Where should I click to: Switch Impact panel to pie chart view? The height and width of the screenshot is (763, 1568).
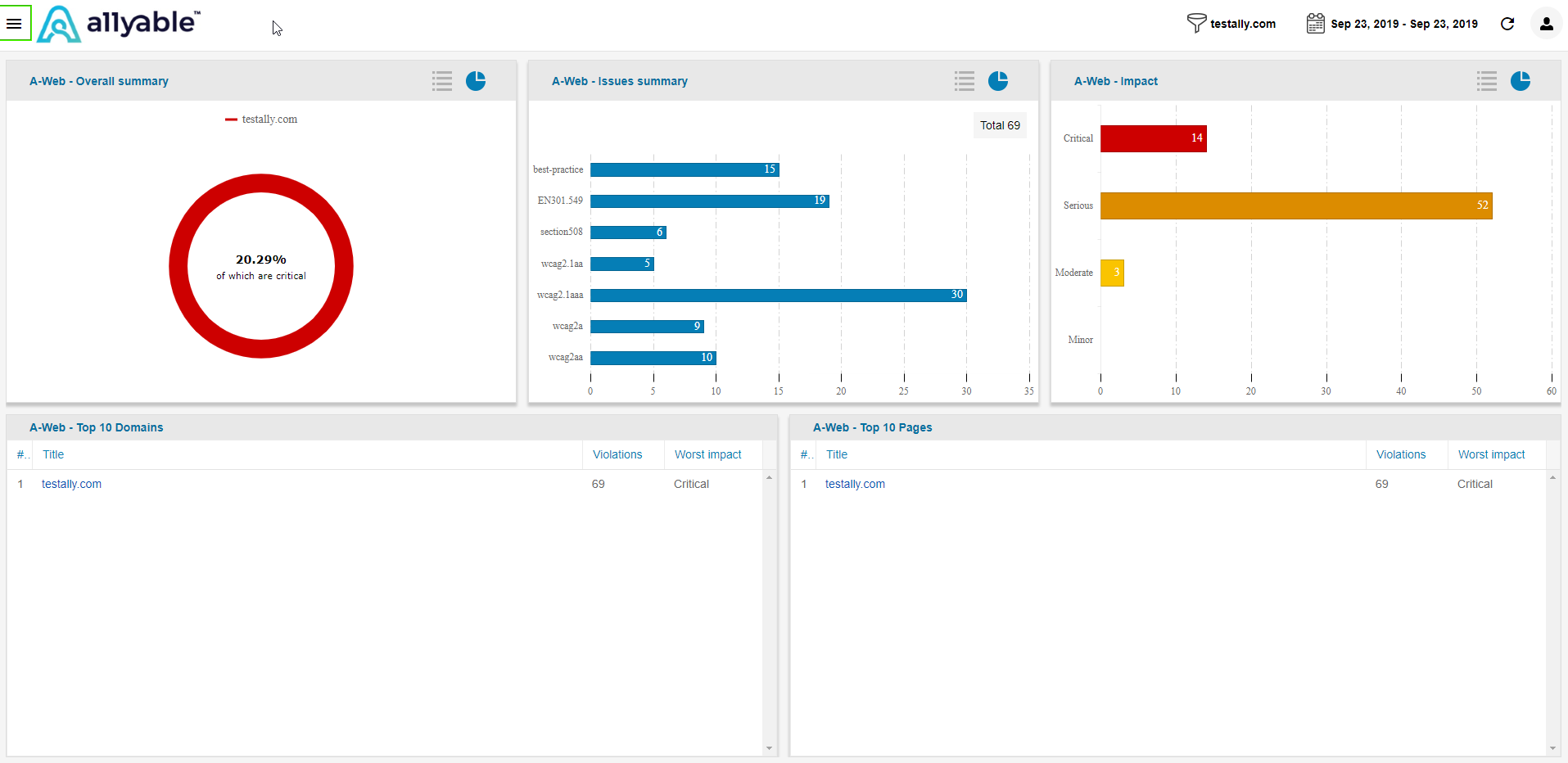coord(1521,80)
